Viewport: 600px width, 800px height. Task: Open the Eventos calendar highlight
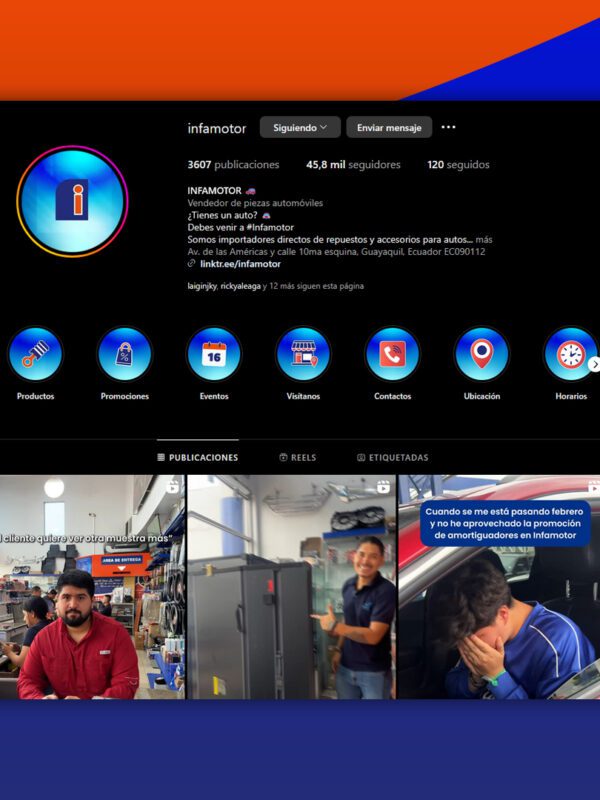[214, 355]
